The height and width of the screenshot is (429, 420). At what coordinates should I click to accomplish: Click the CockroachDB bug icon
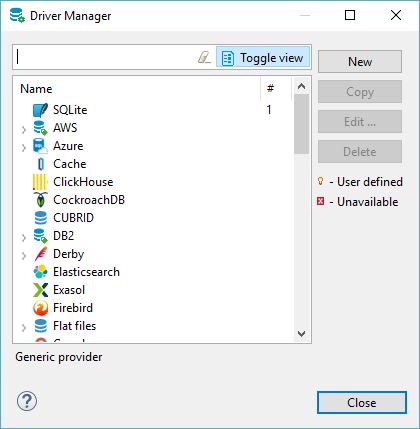coord(40,200)
